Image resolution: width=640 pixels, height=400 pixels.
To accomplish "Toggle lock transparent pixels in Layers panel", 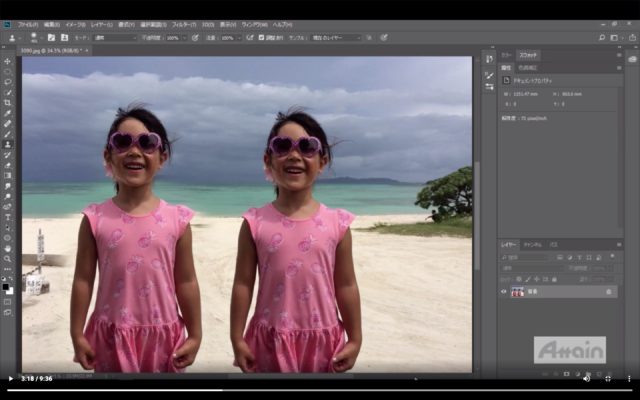I will pos(519,279).
